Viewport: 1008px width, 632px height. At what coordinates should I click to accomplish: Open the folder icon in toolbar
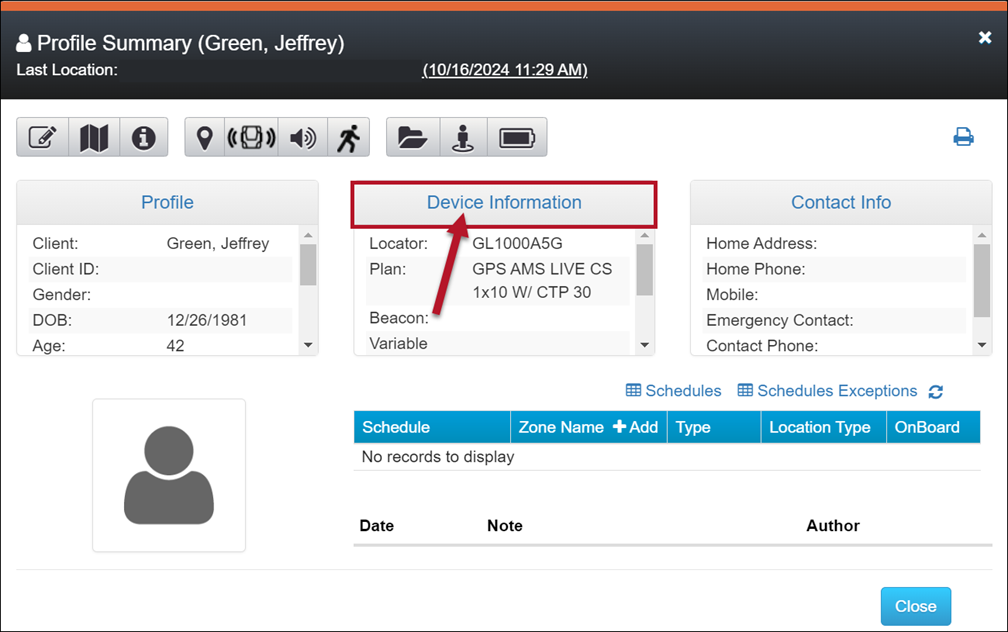coord(412,138)
